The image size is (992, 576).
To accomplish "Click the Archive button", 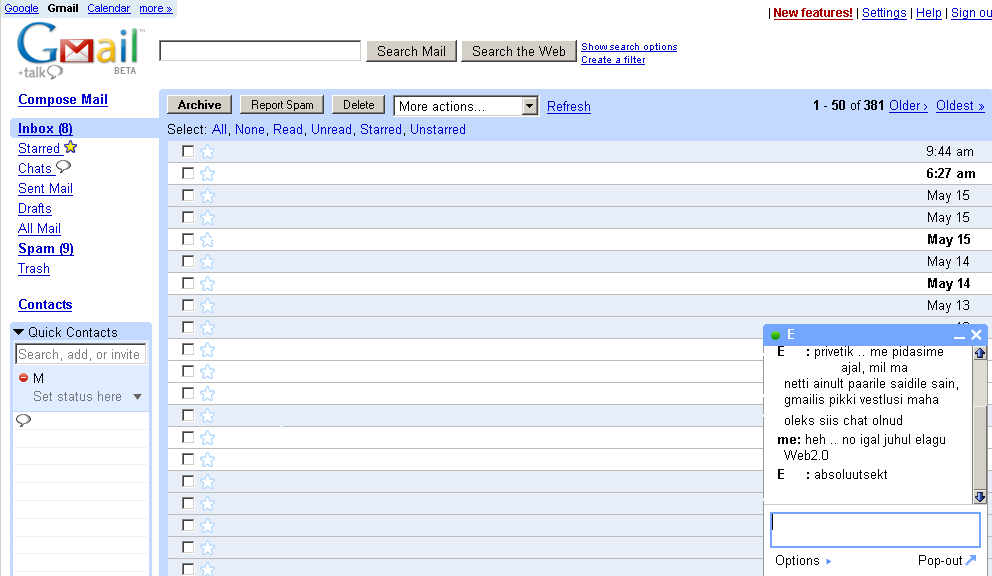I will [x=199, y=105].
